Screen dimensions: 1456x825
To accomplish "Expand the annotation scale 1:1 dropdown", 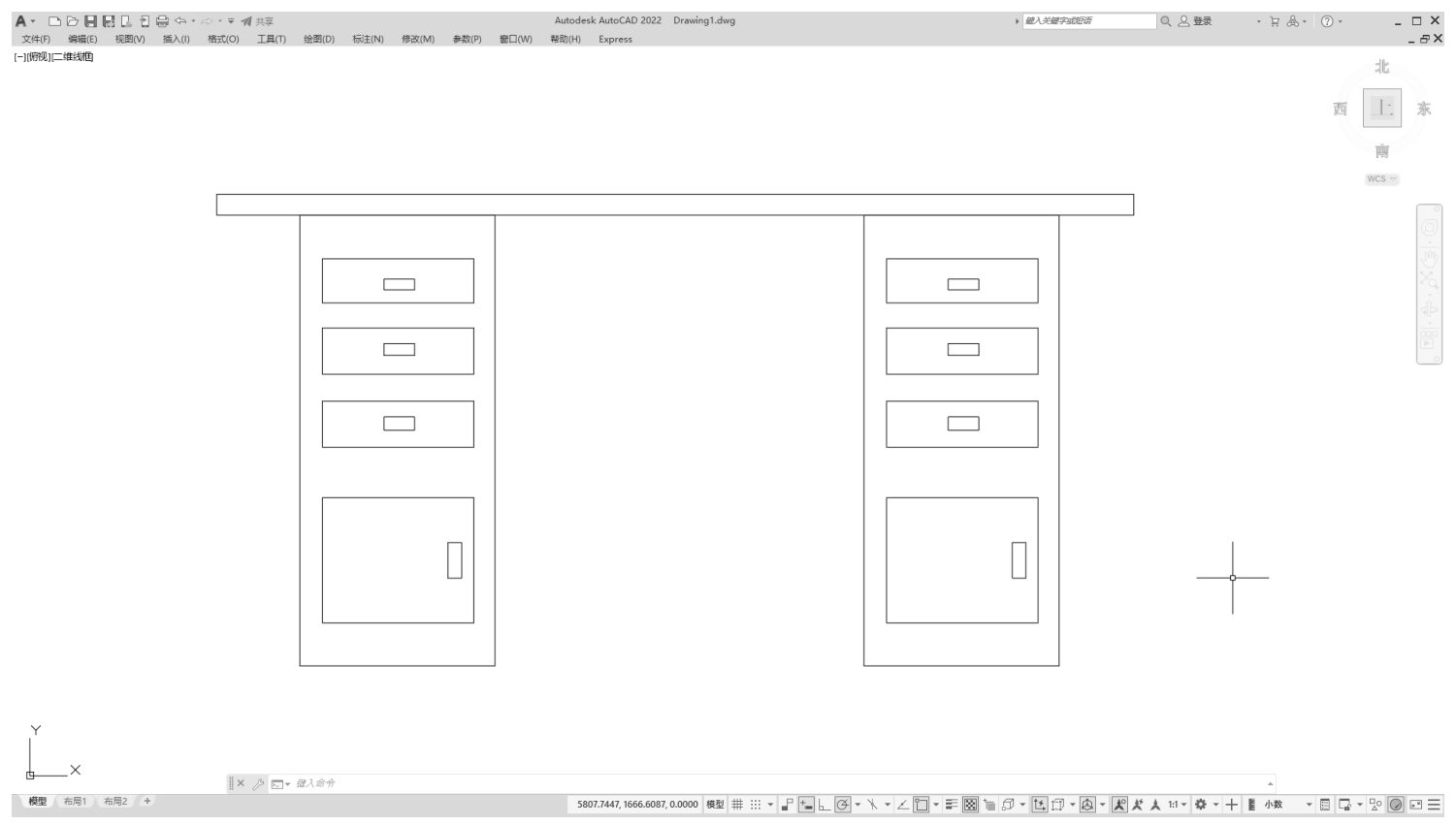I will pos(1178,805).
